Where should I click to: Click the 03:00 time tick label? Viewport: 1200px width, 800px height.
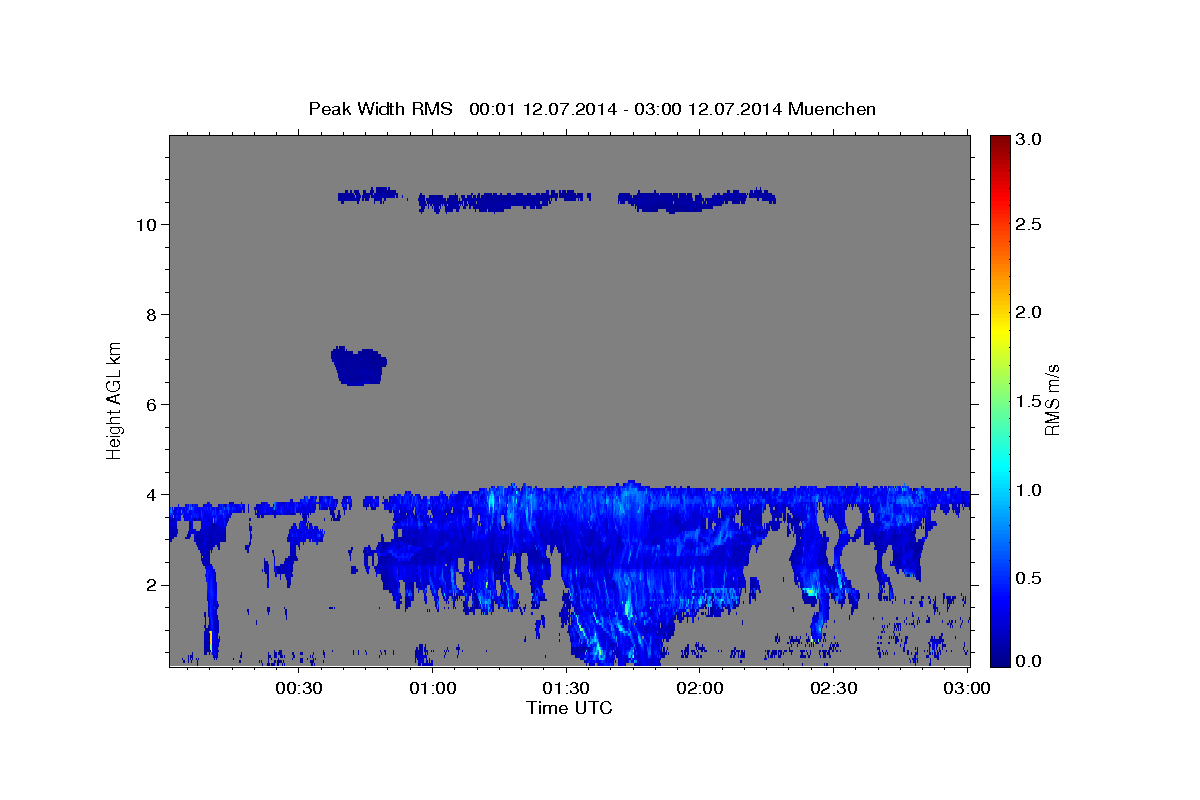967,688
